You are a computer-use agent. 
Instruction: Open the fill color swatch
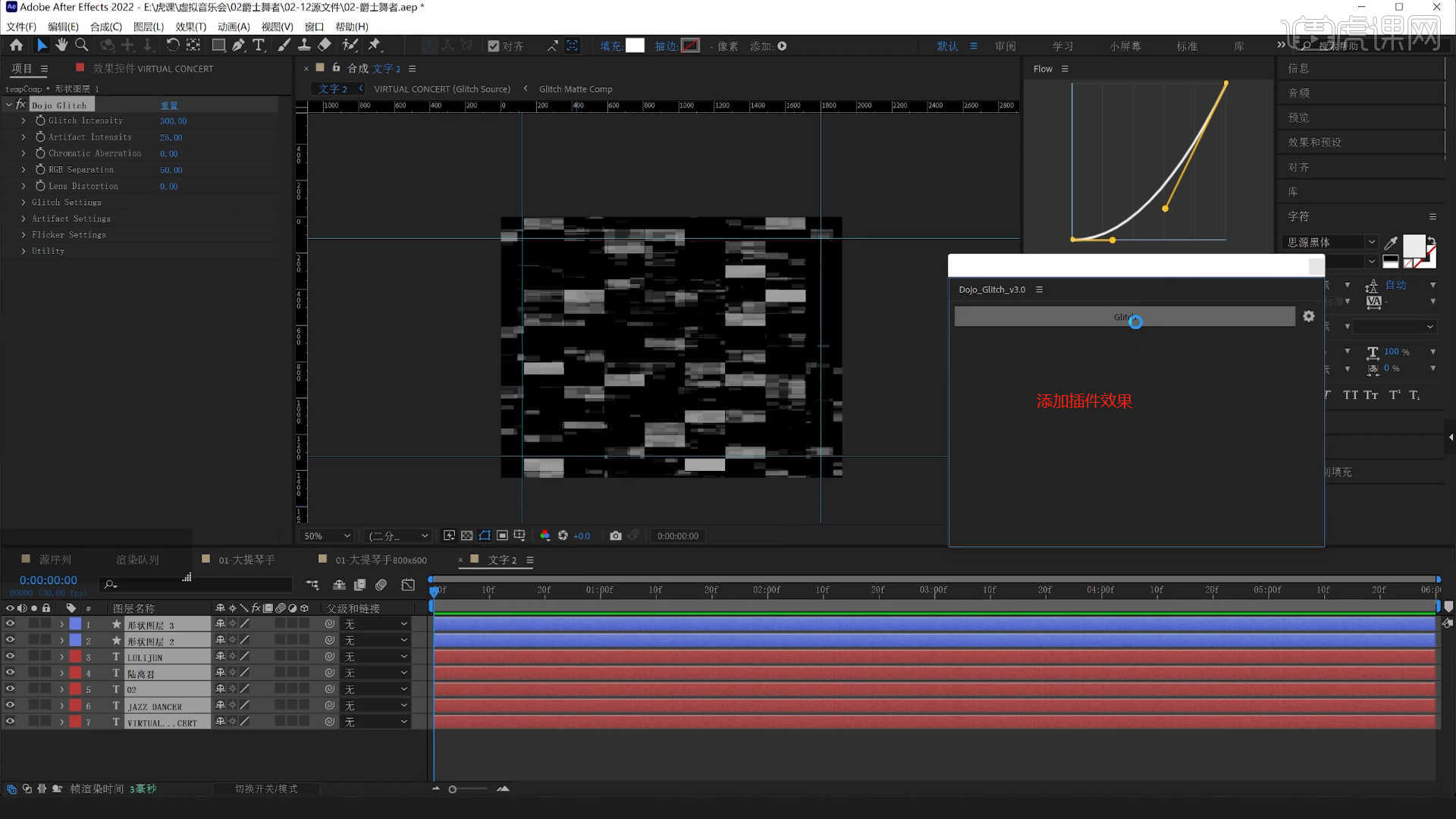pos(634,45)
